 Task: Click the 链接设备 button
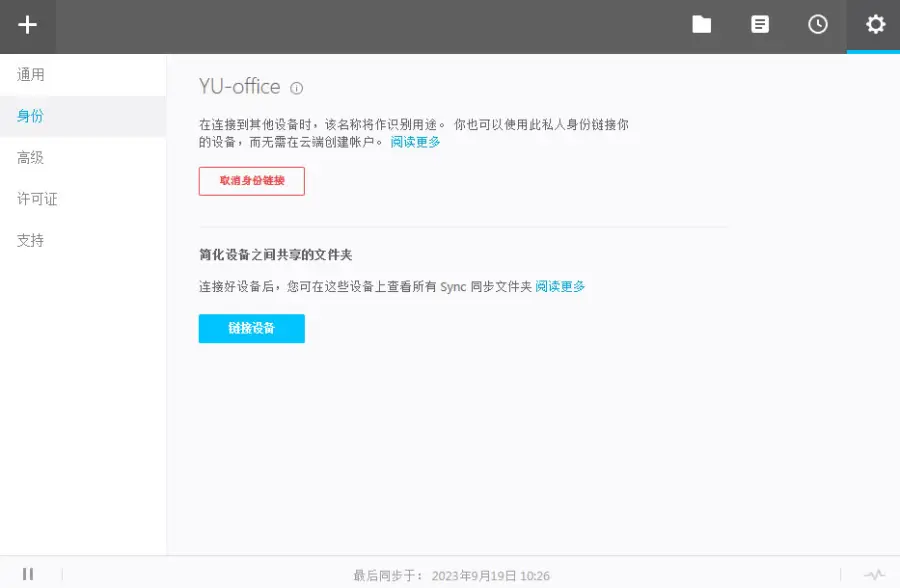point(251,328)
